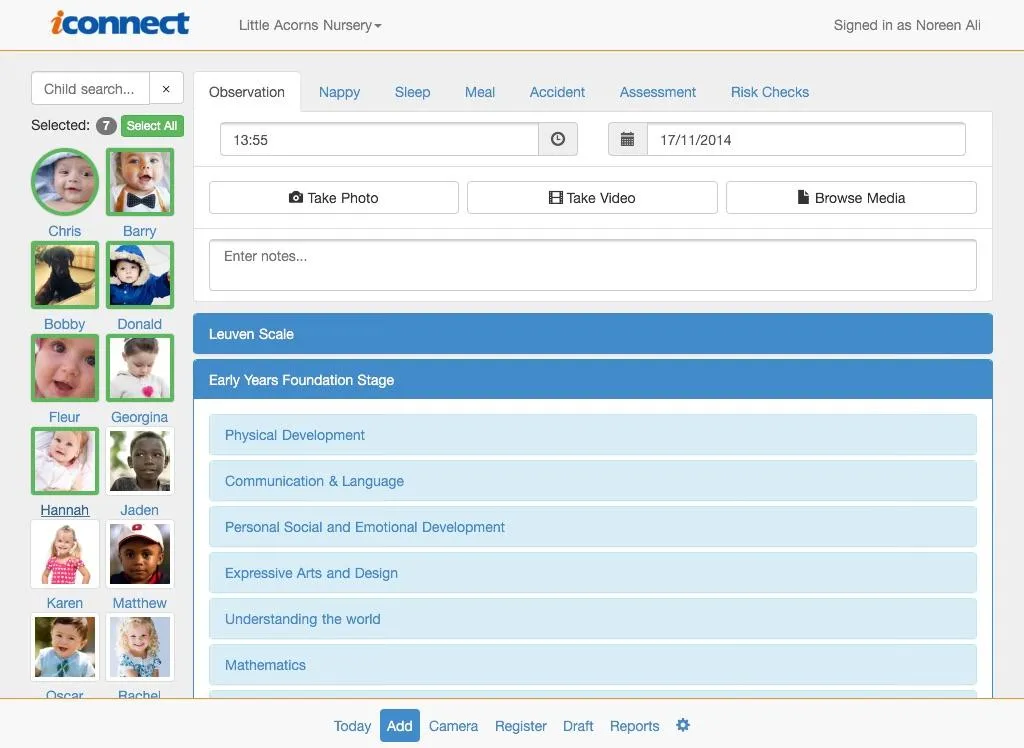The image size is (1024, 748).
Task: Open the Reports view
Action: coord(634,725)
